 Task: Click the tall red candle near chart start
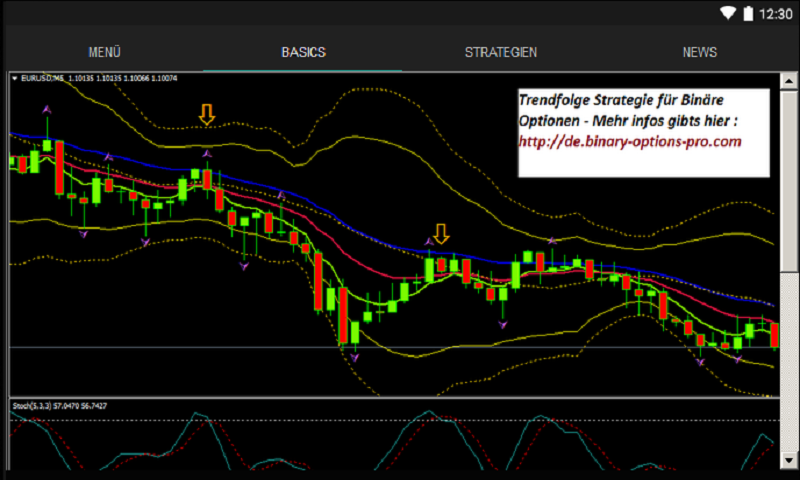59,165
